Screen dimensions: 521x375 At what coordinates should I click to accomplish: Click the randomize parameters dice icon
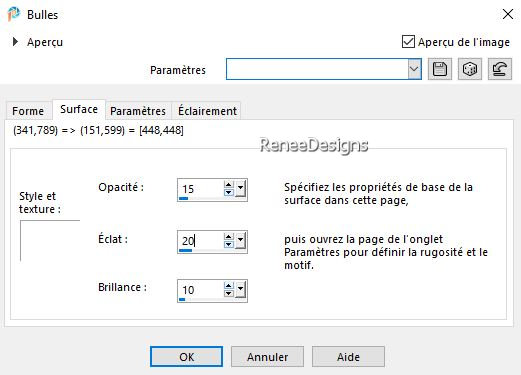[470, 69]
